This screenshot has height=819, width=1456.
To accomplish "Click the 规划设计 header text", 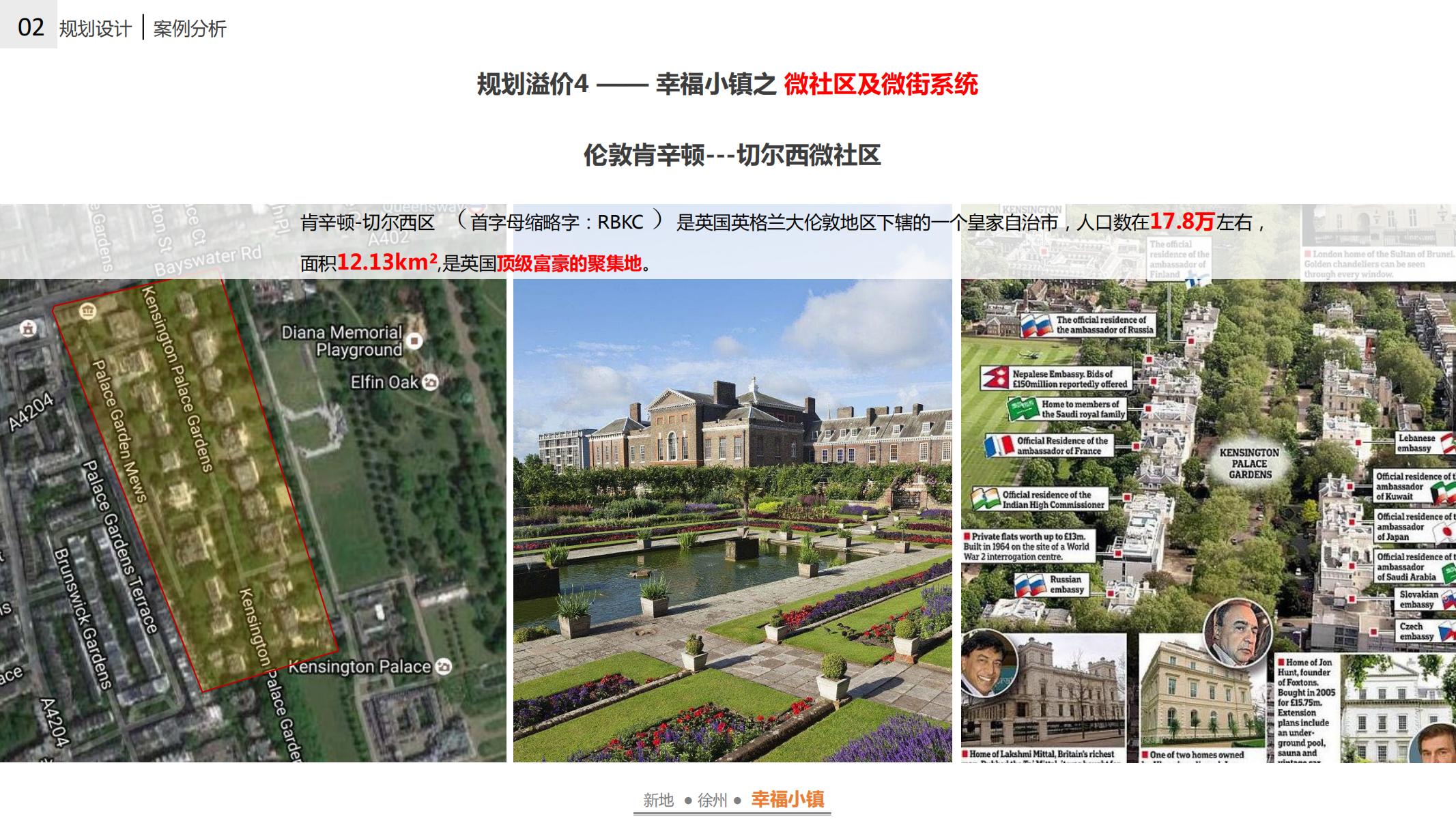I will 95,29.
